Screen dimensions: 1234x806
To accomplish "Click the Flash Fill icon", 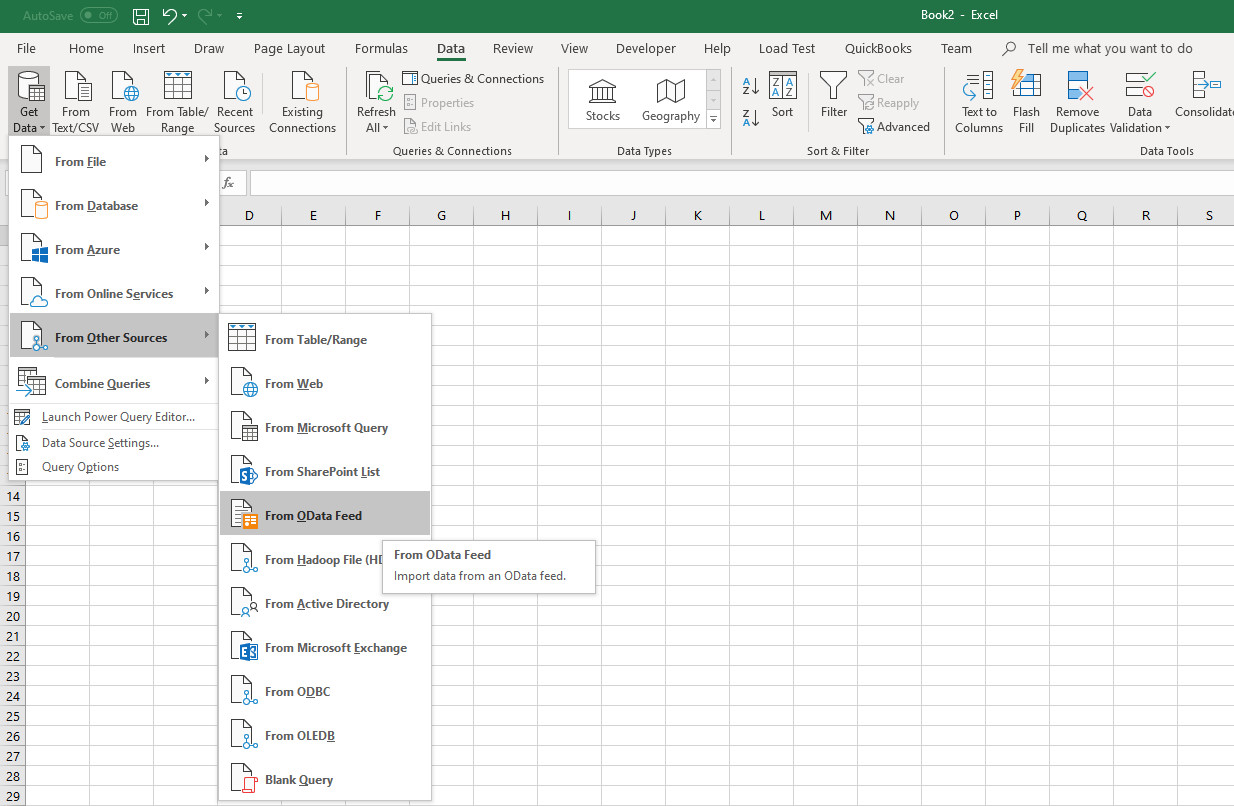I will tap(1026, 102).
